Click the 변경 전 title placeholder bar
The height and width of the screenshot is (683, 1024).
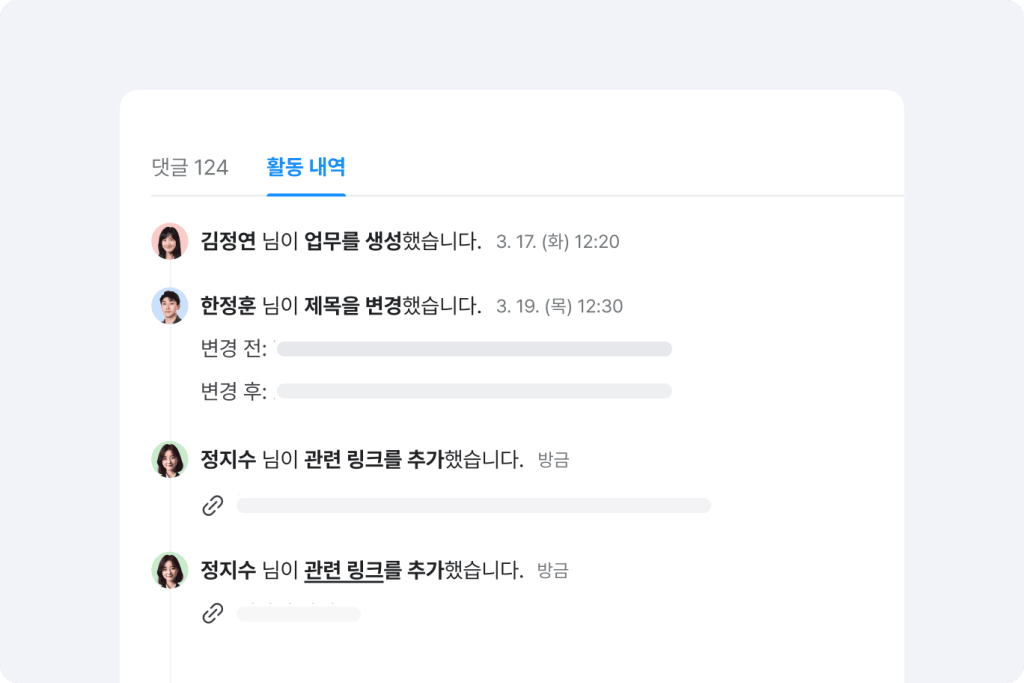[474, 349]
